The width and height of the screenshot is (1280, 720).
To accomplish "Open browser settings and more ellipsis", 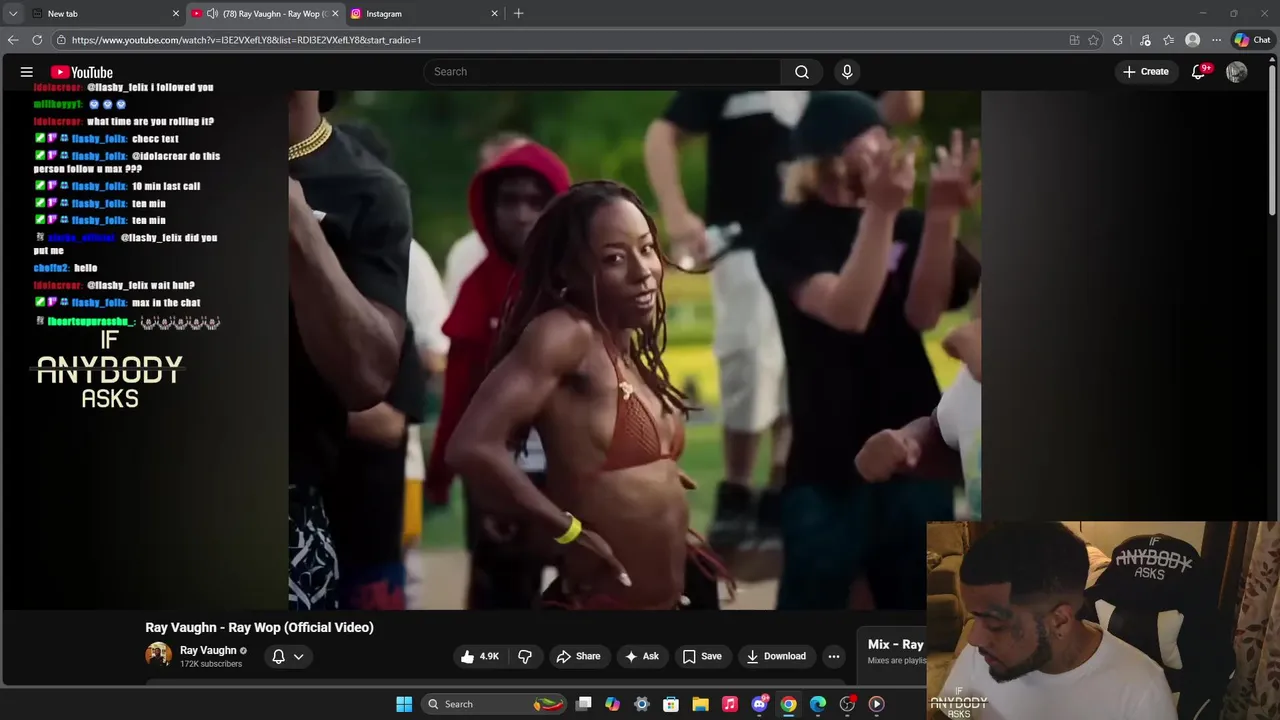I will coord(1216,40).
